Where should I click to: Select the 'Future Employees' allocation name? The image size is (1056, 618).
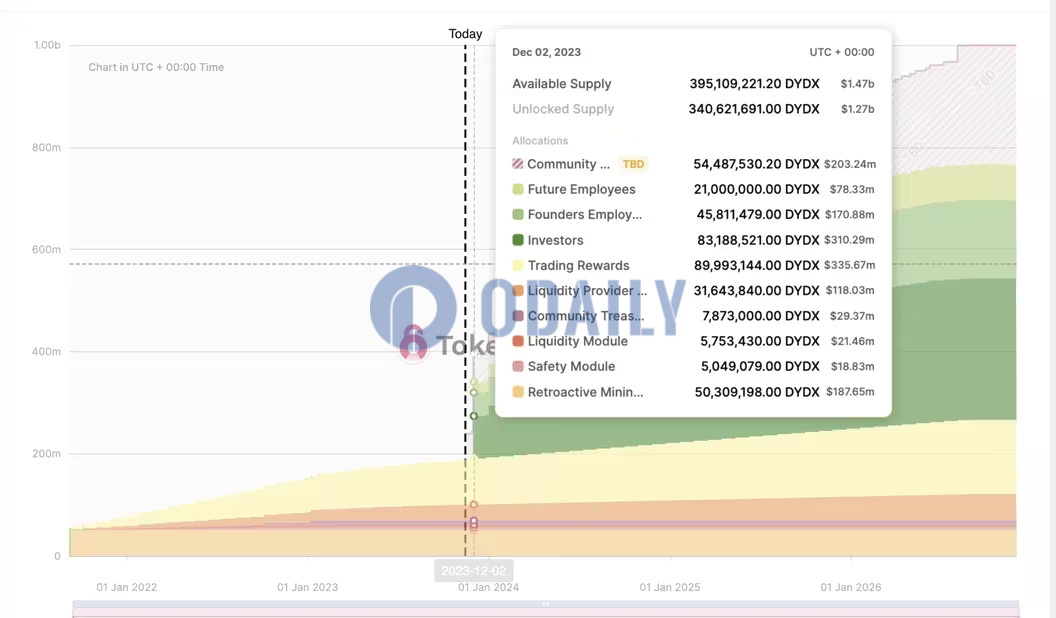click(581, 189)
